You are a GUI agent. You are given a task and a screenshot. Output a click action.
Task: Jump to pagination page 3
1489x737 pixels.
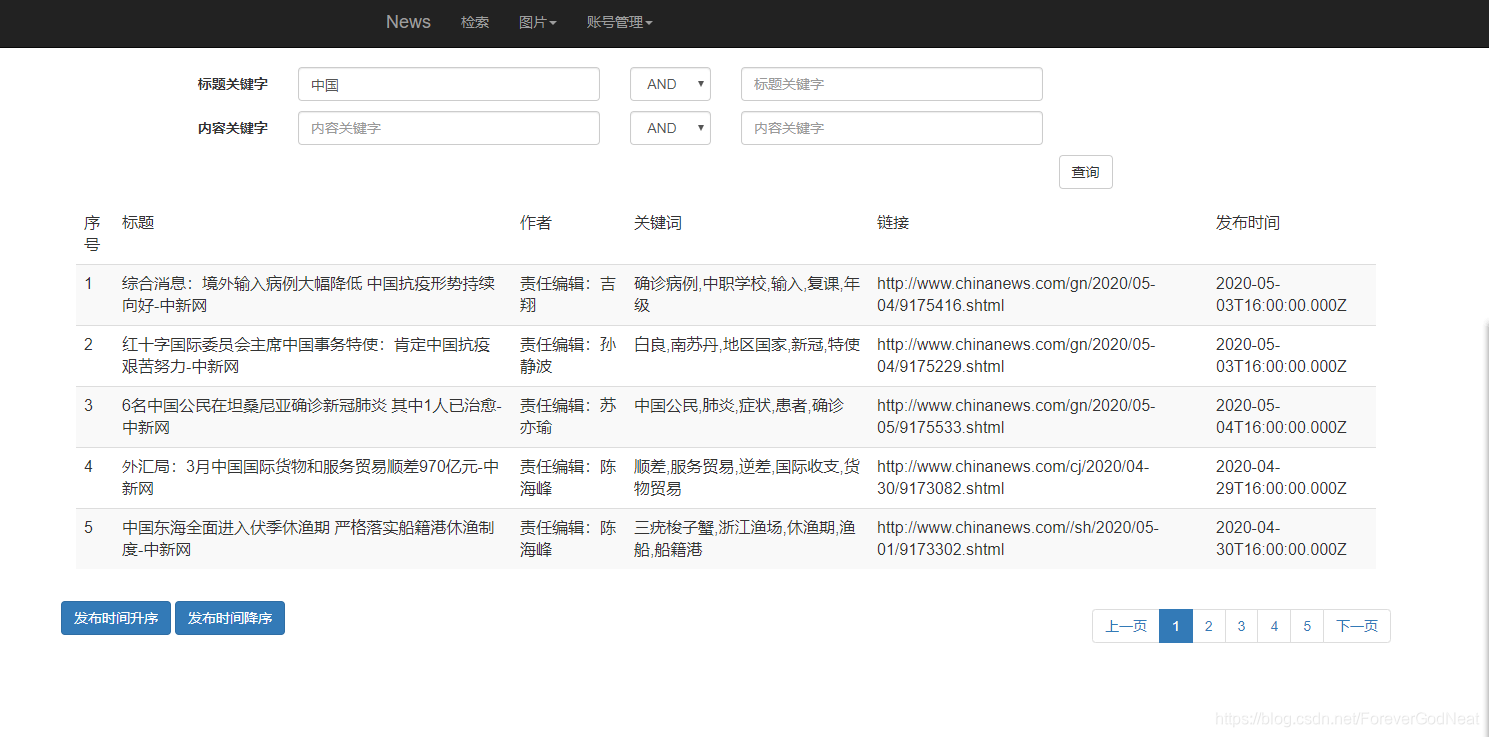coord(1241,626)
